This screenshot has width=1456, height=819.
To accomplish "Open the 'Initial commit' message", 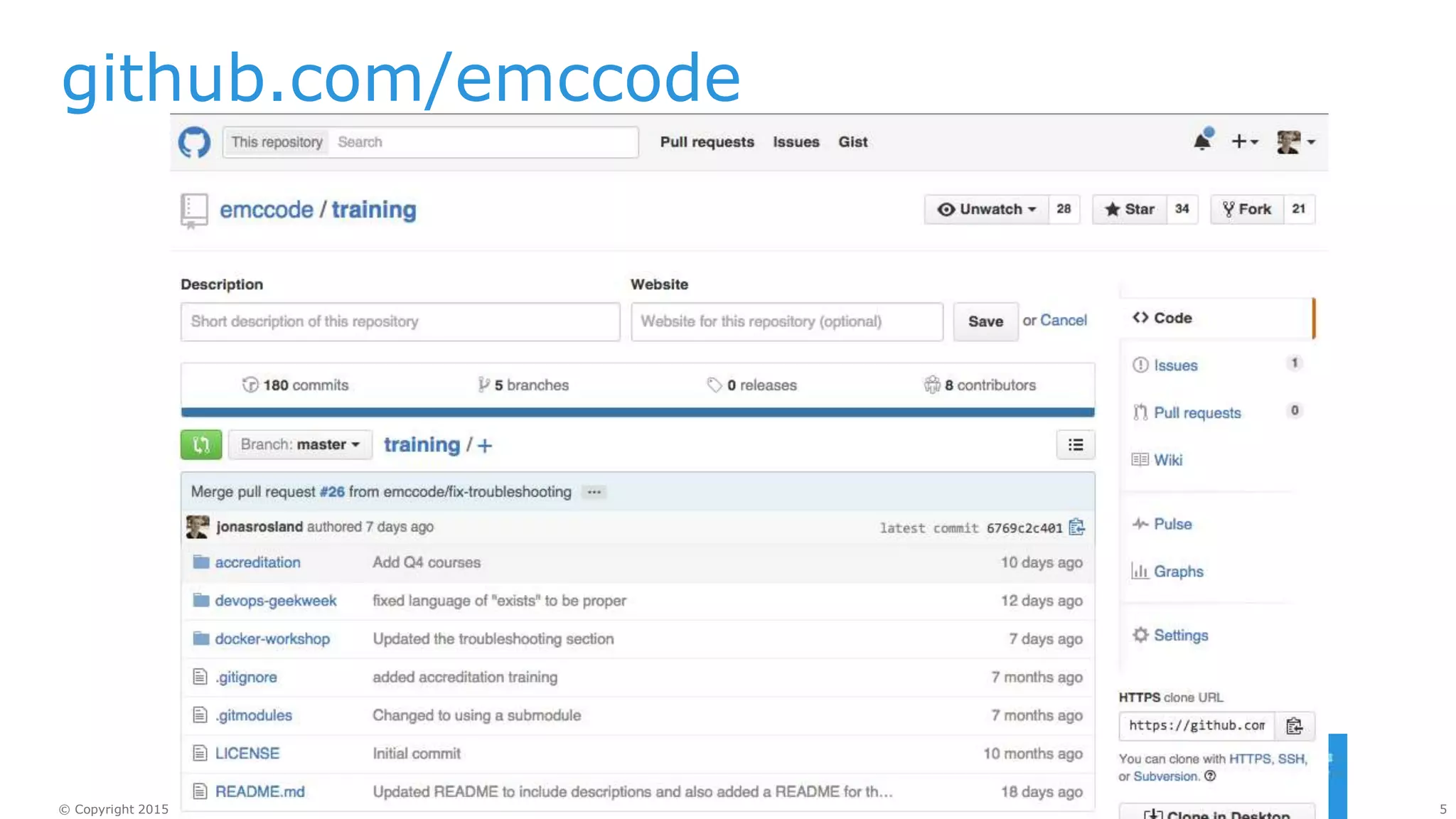I will [417, 754].
